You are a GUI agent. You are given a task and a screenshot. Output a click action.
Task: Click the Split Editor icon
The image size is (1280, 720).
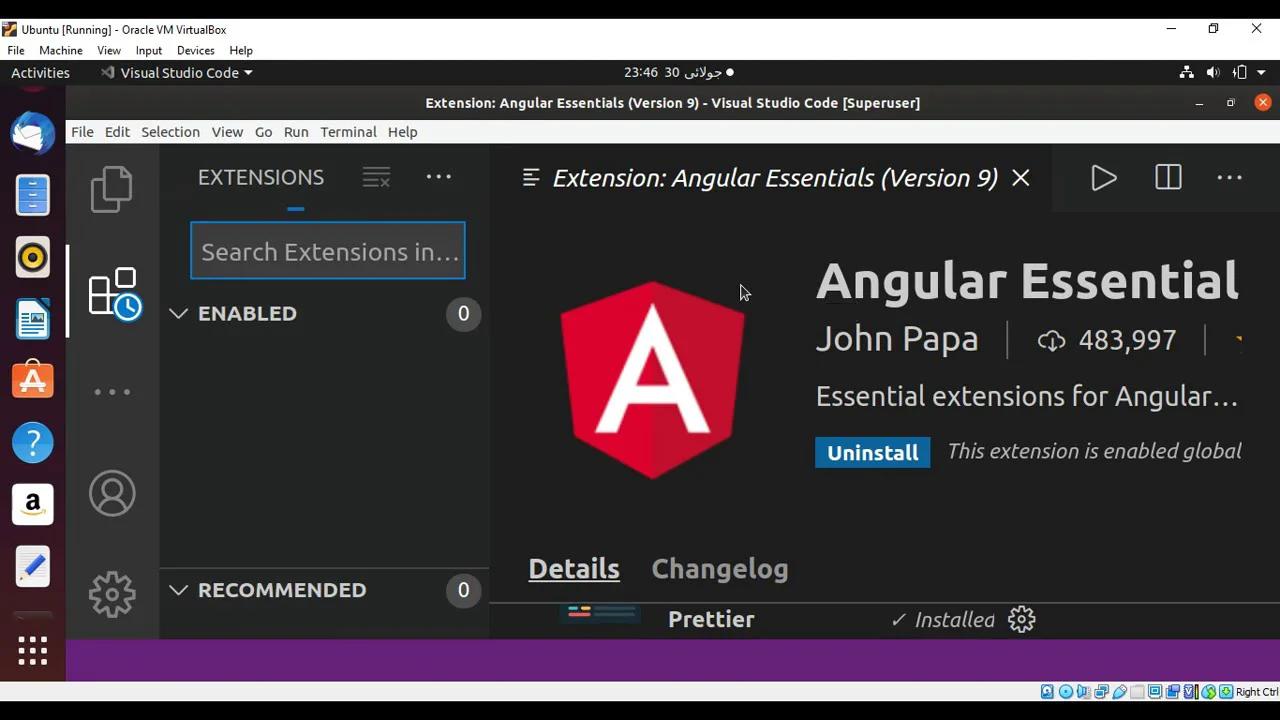1167,177
